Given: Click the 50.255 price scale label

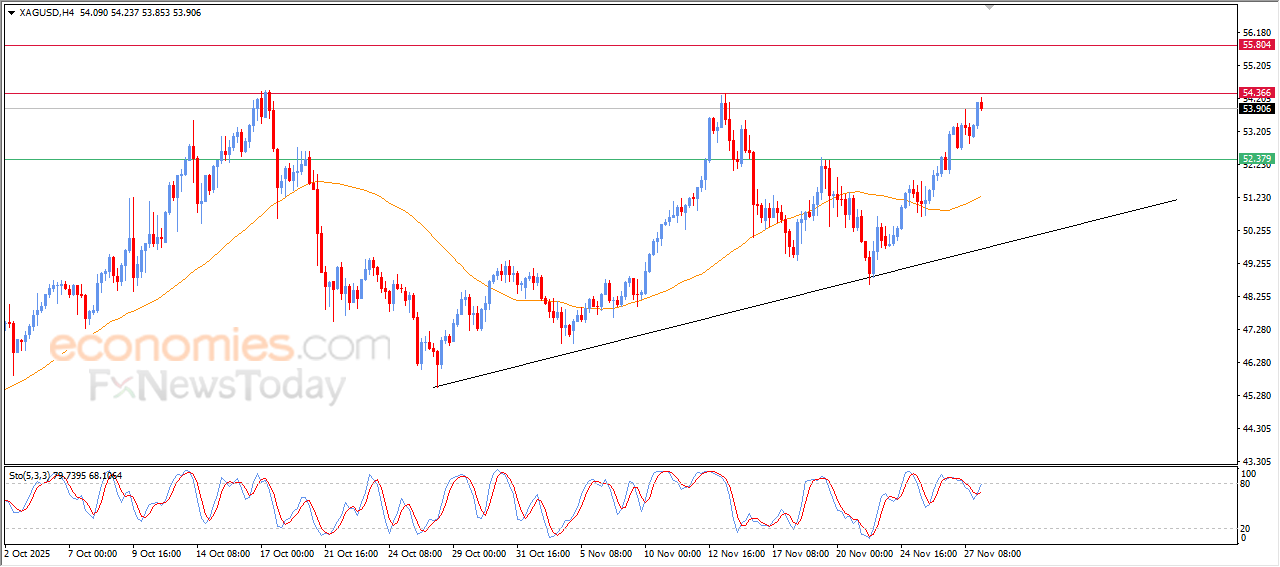Looking at the screenshot, I should (x=1256, y=231).
